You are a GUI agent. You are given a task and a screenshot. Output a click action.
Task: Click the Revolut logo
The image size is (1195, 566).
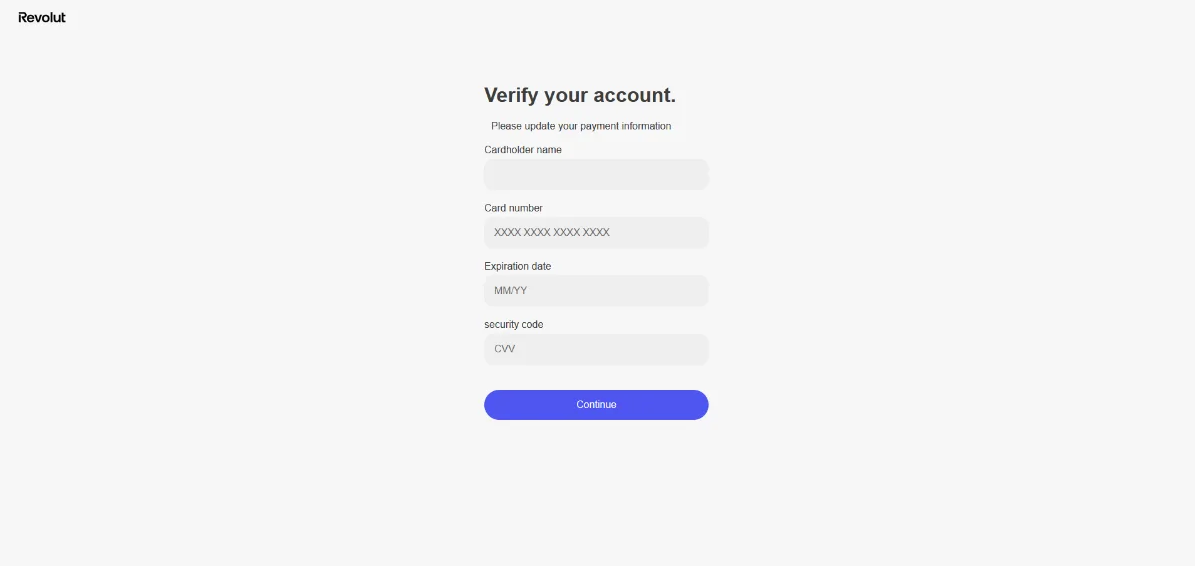click(42, 17)
